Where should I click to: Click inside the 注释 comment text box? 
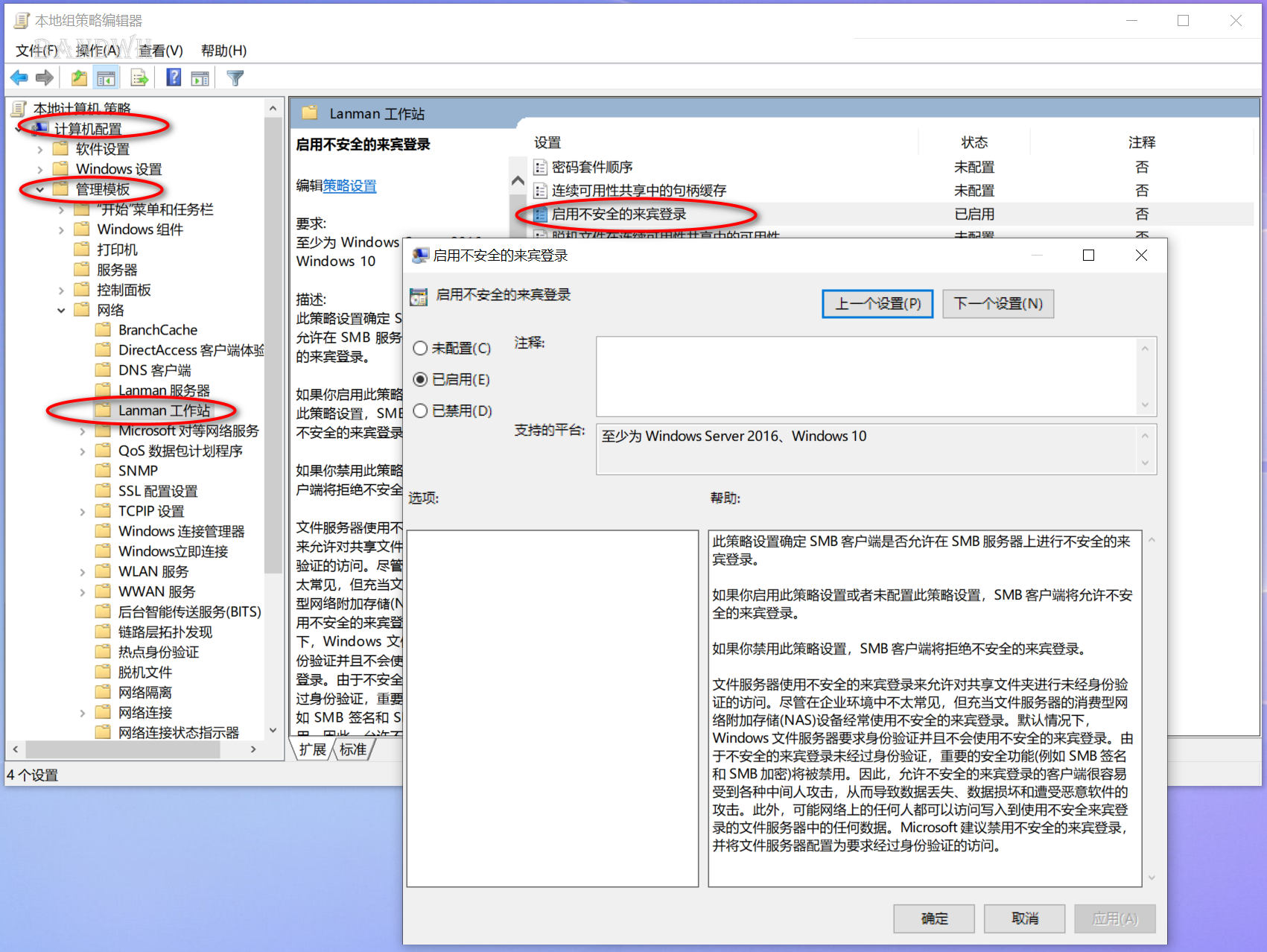tap(866, 376)
